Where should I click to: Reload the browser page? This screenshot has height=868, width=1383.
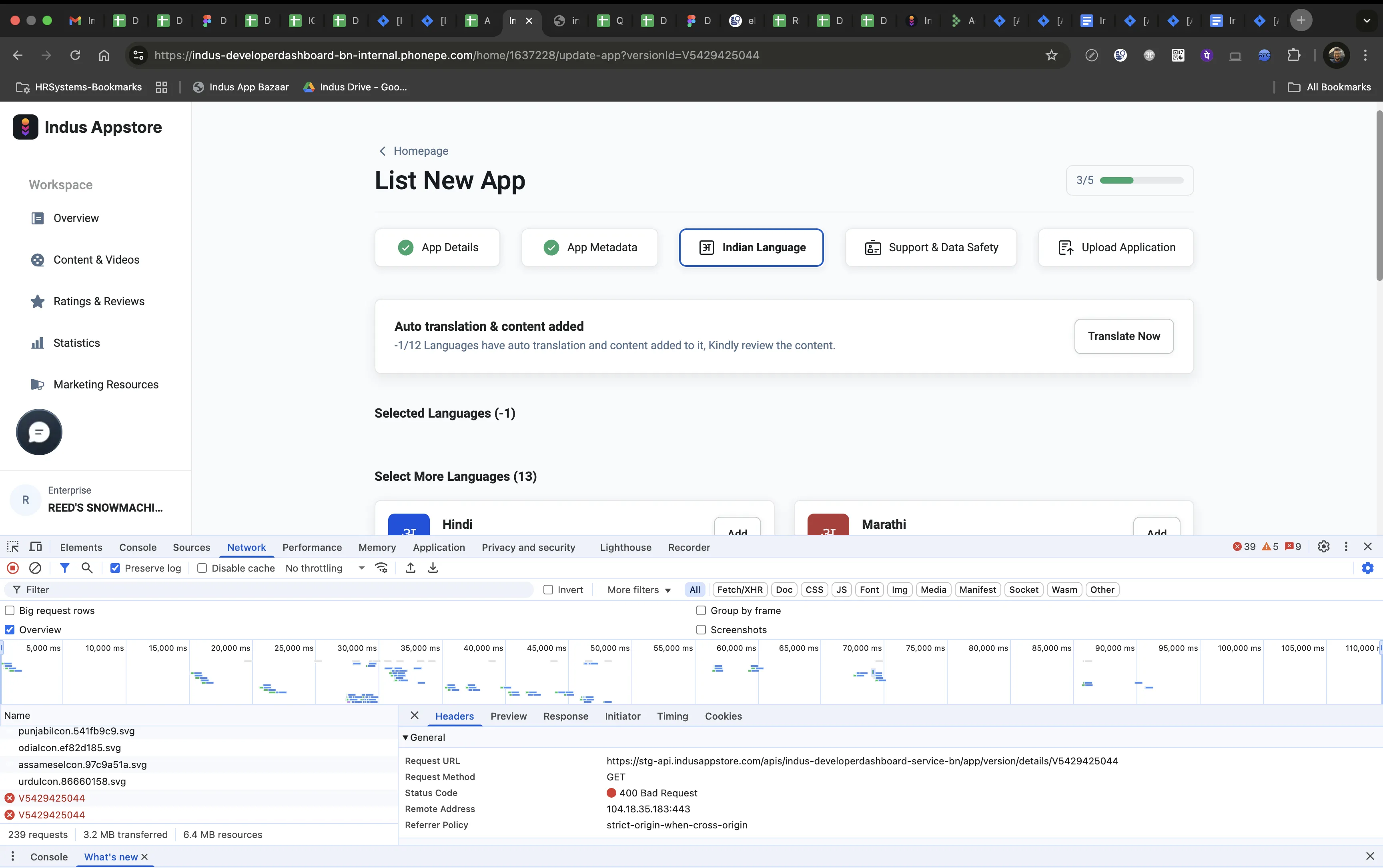coord(75,55)
